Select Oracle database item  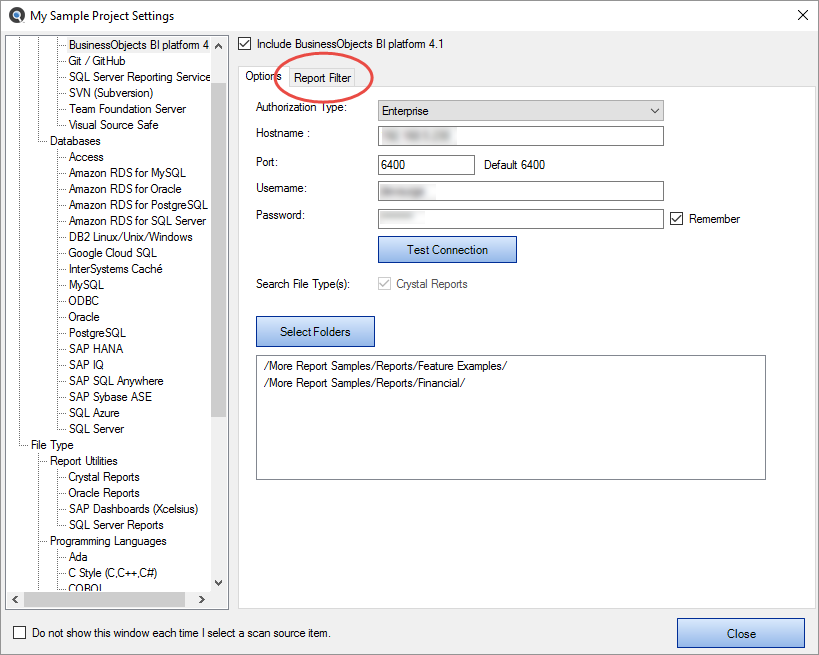pos(84,317)
